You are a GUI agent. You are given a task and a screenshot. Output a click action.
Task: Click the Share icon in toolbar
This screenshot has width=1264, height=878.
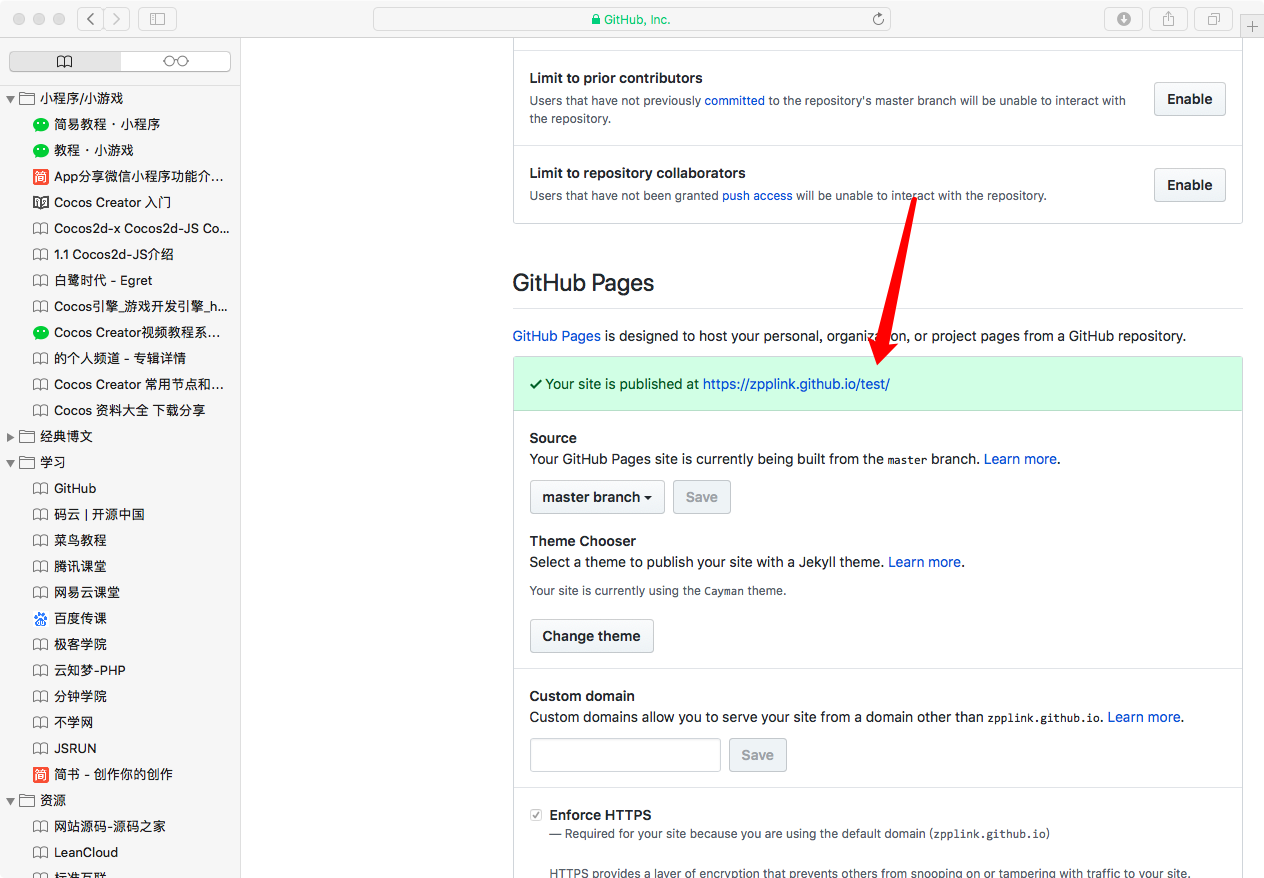point(1168,19)
